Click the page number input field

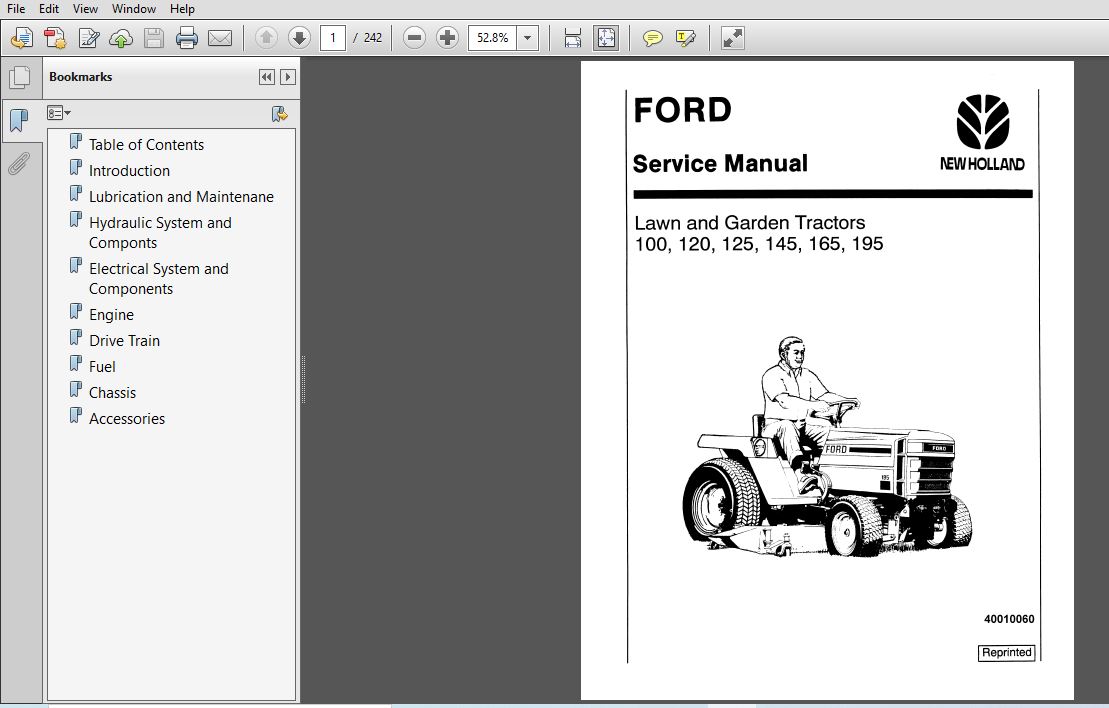click(332, 38)
